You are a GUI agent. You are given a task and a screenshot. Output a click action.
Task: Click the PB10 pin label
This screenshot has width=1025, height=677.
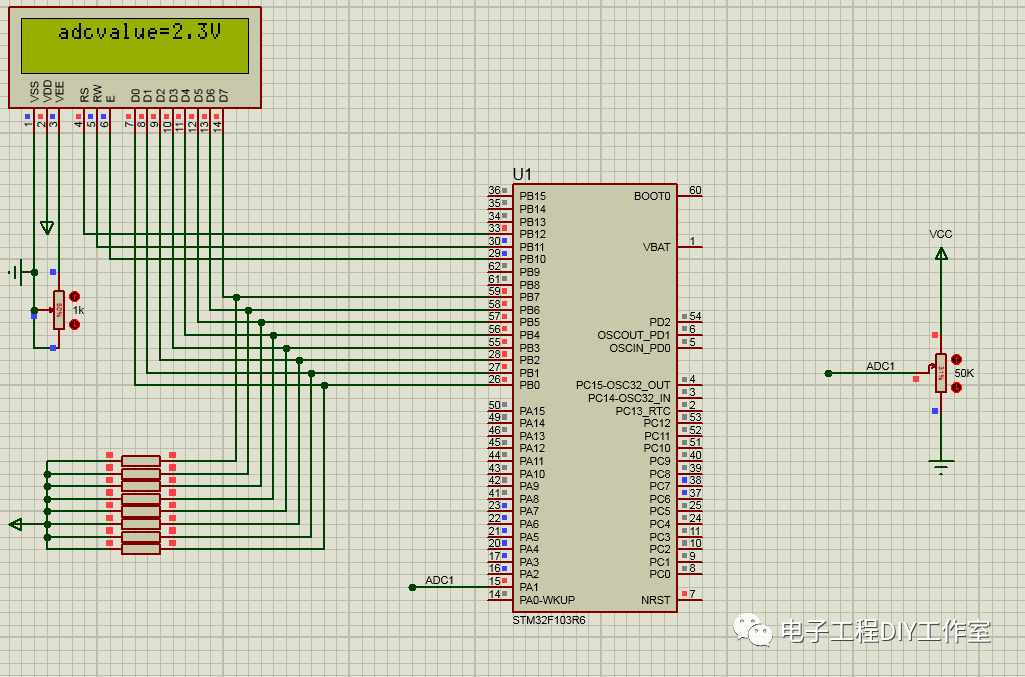532,259
